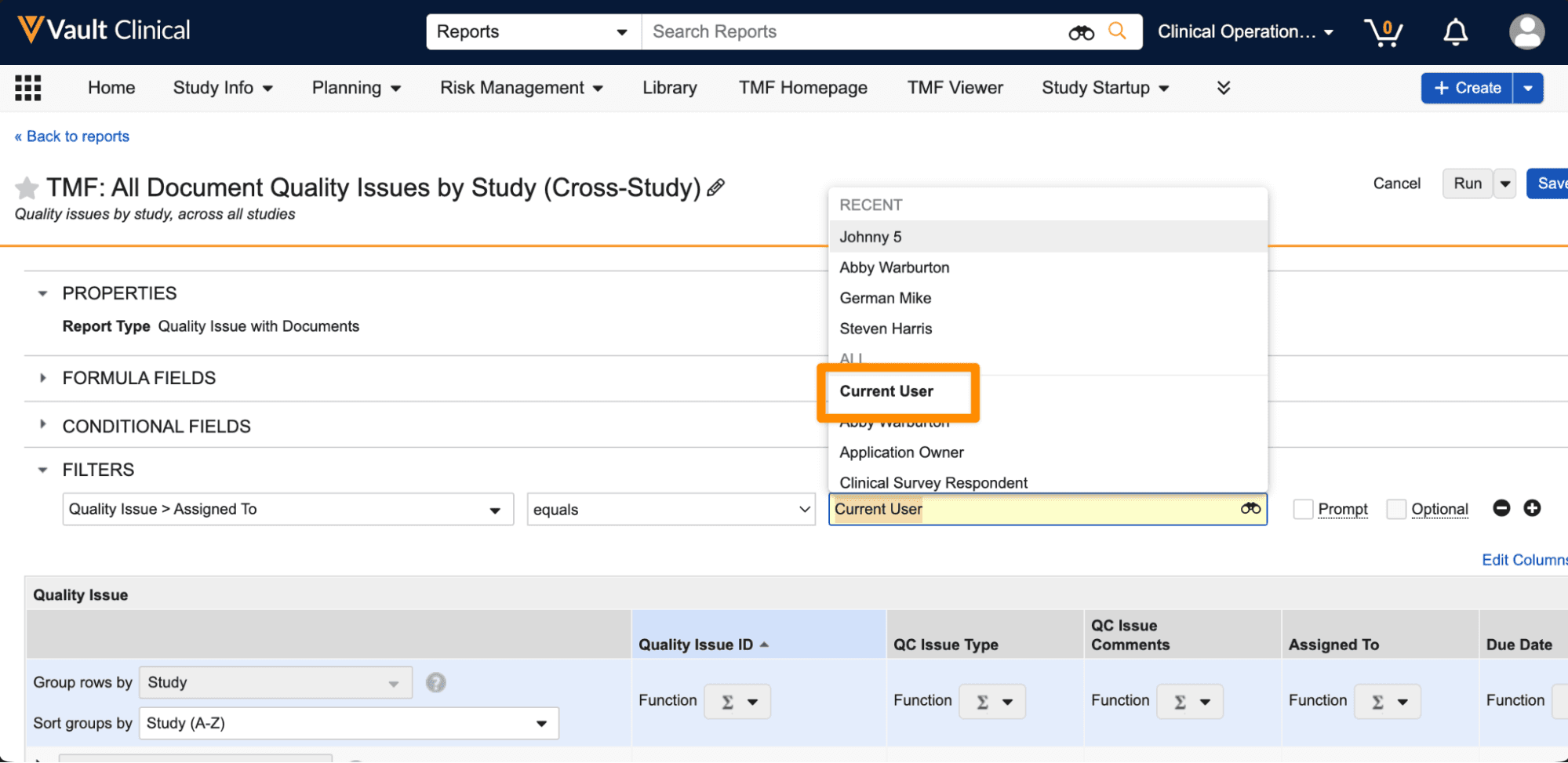Open the Run button dropdown arrow
This screenshot has height=763, width=1568.
(x=1505, y=184)
